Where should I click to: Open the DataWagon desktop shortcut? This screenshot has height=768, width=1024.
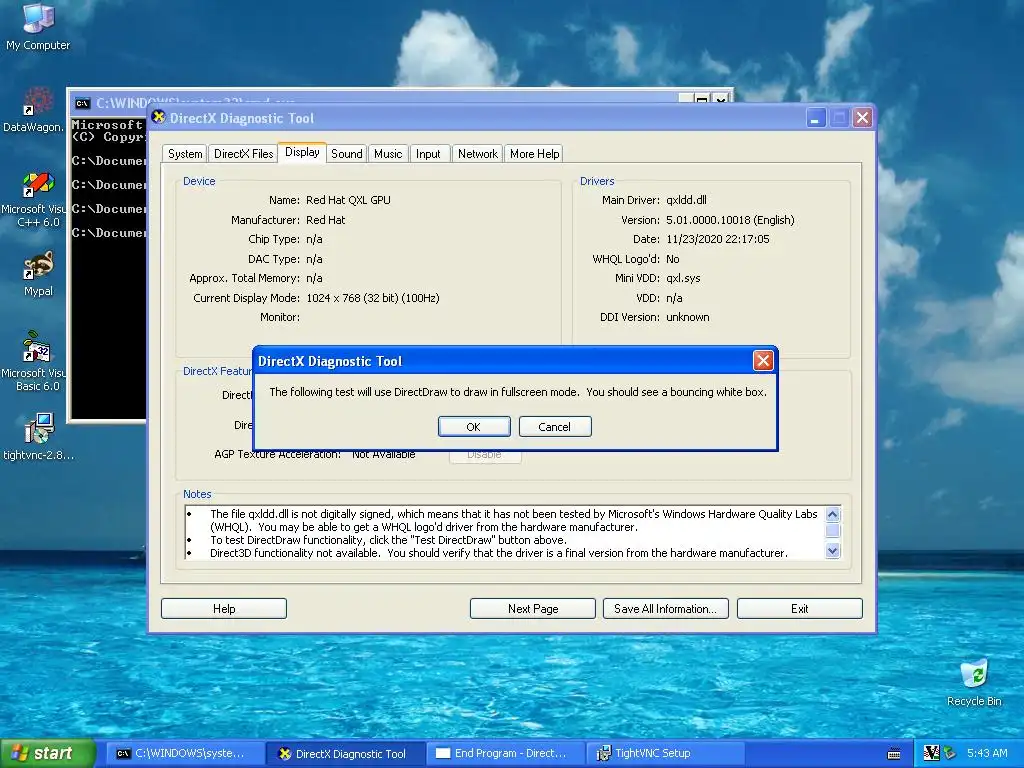pyautogui.click(x=34, y=109)
